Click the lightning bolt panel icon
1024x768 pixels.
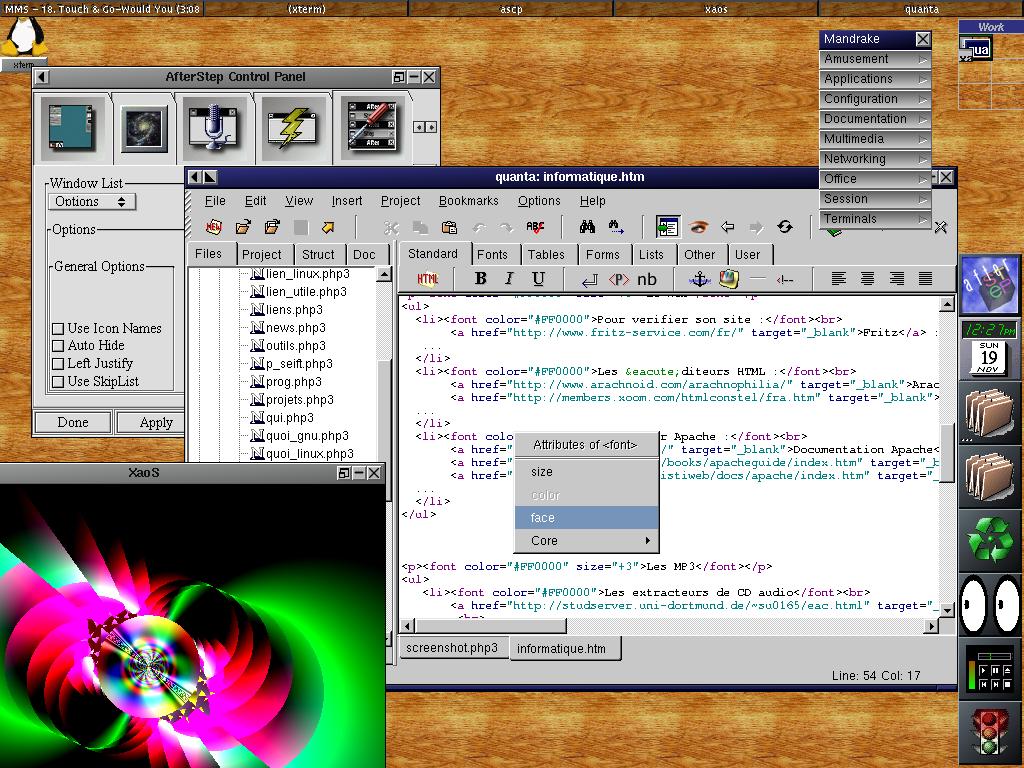(291, 126)
